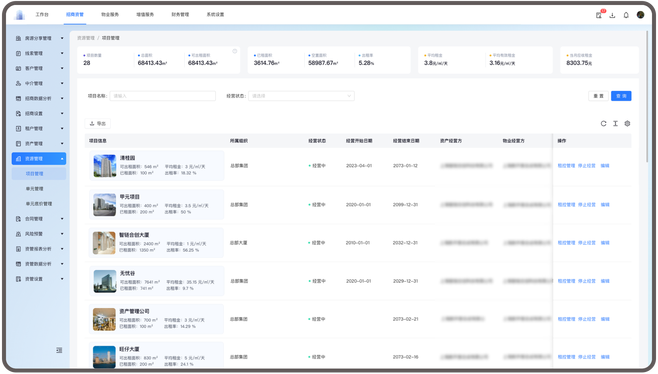Click the row density icon above the table
This screenshot has width=658, height=374.
615,123
